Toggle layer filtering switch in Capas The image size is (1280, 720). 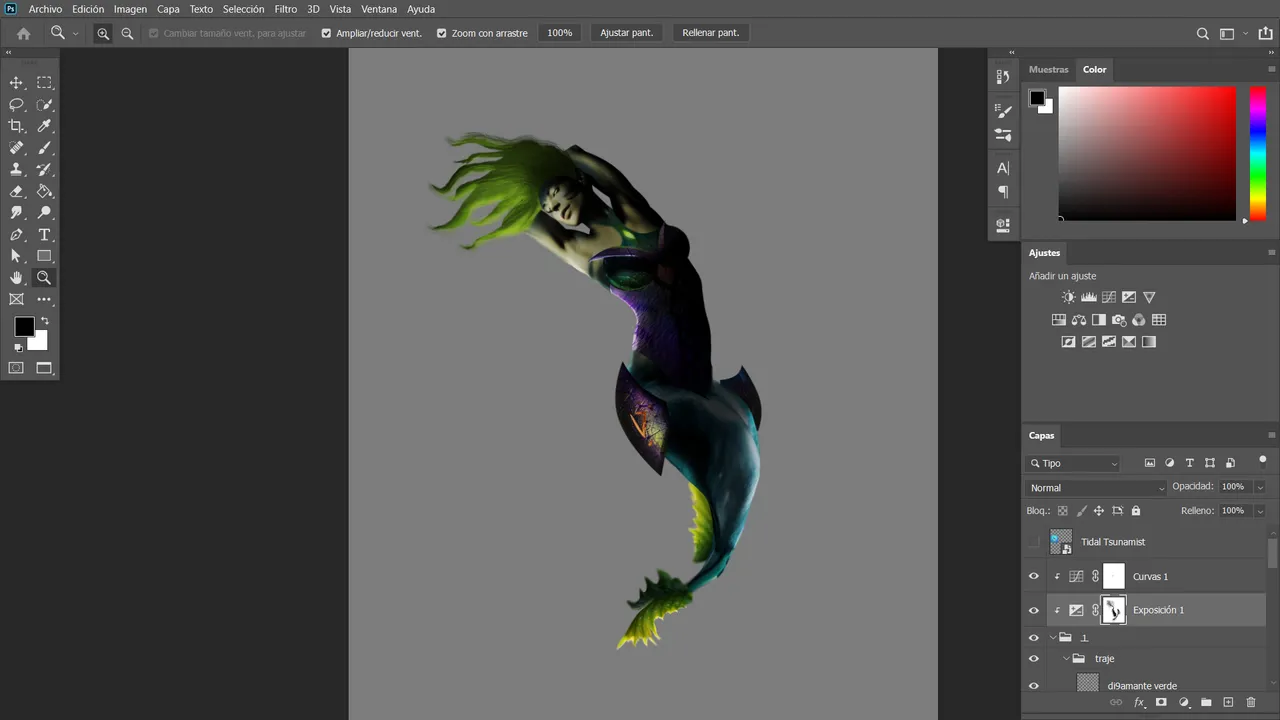point(1262,461)
